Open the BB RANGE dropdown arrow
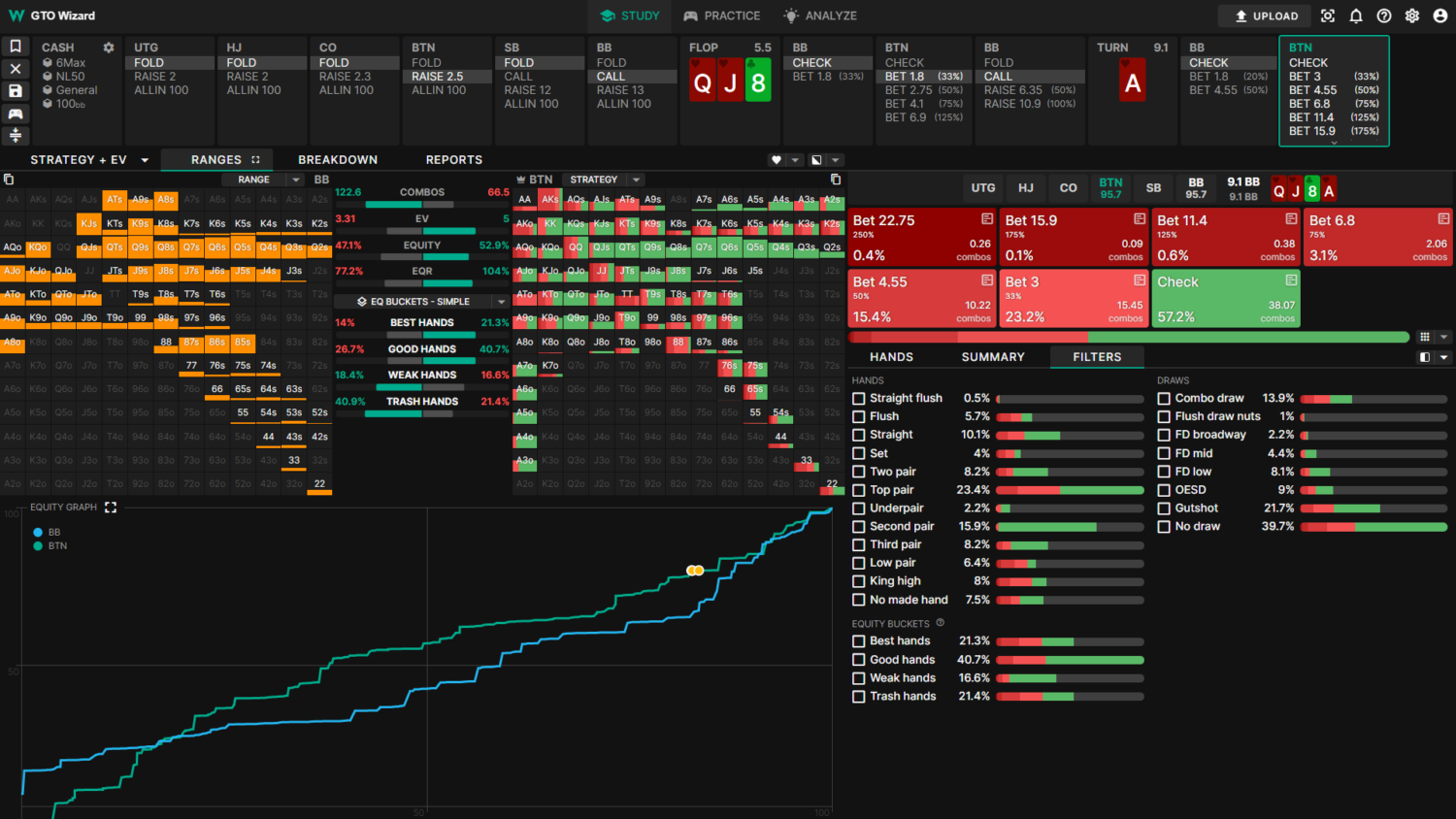Viewport: 1456px width, 819px height. [296, 180]
